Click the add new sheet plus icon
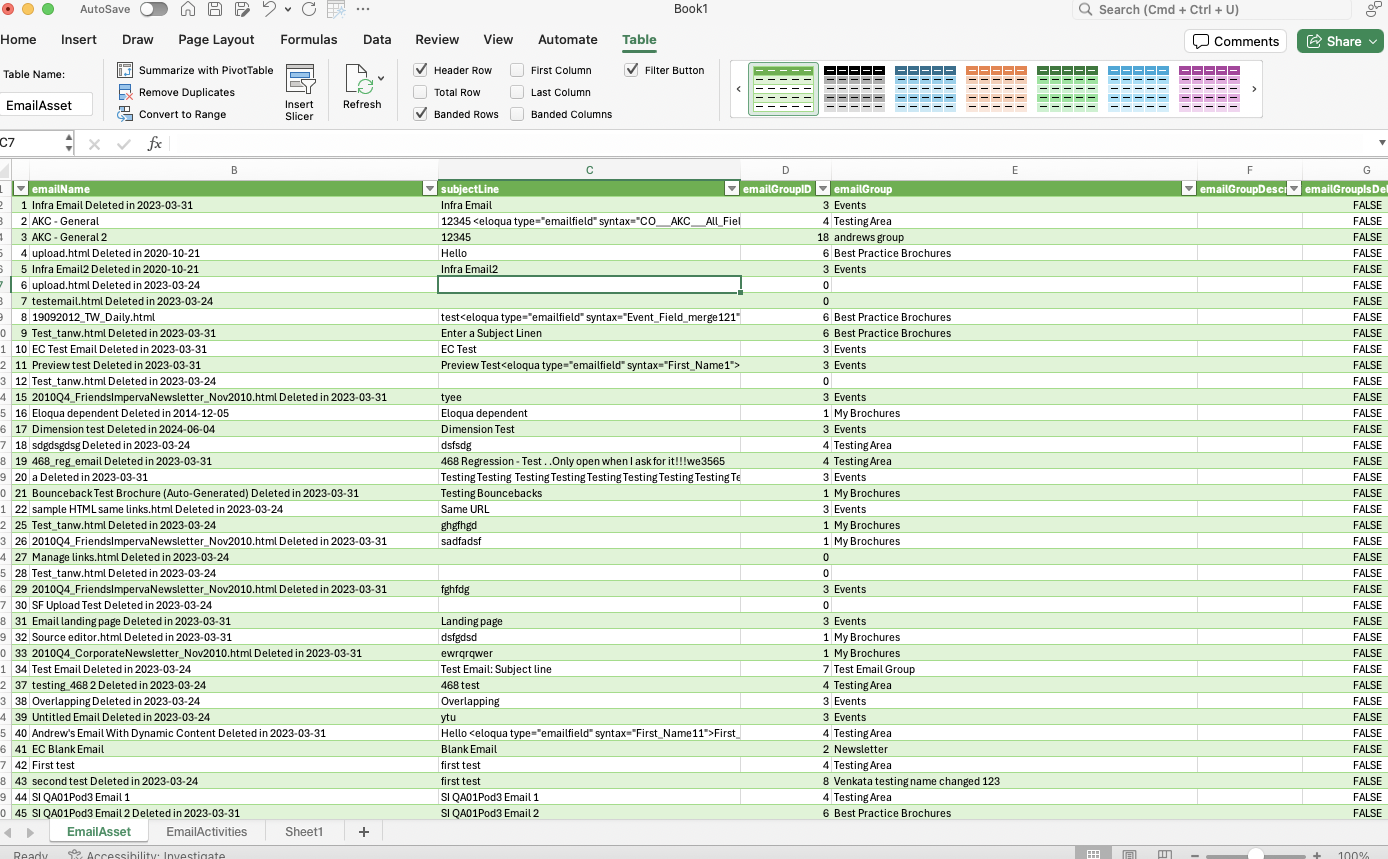 tap(363, 832)
